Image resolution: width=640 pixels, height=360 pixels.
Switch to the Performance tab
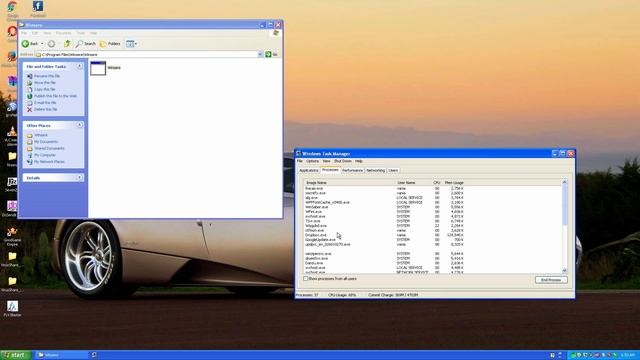tap(352, 170)
